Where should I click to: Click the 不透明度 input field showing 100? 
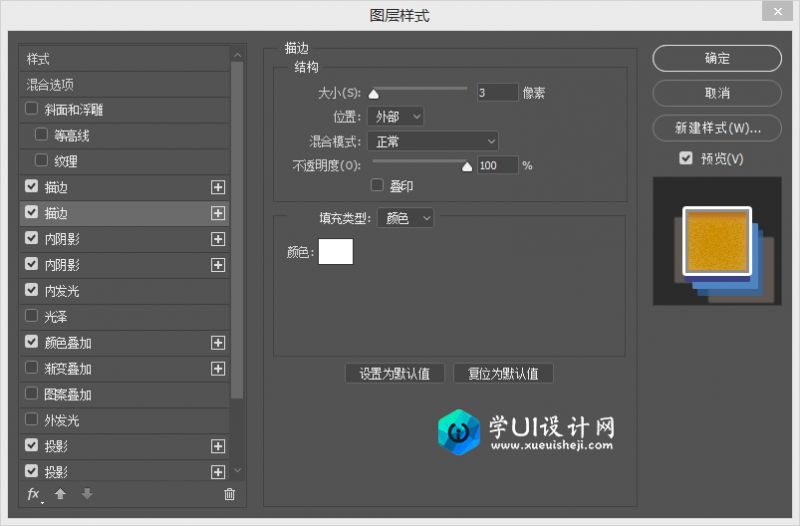click(x=497, y=165)
